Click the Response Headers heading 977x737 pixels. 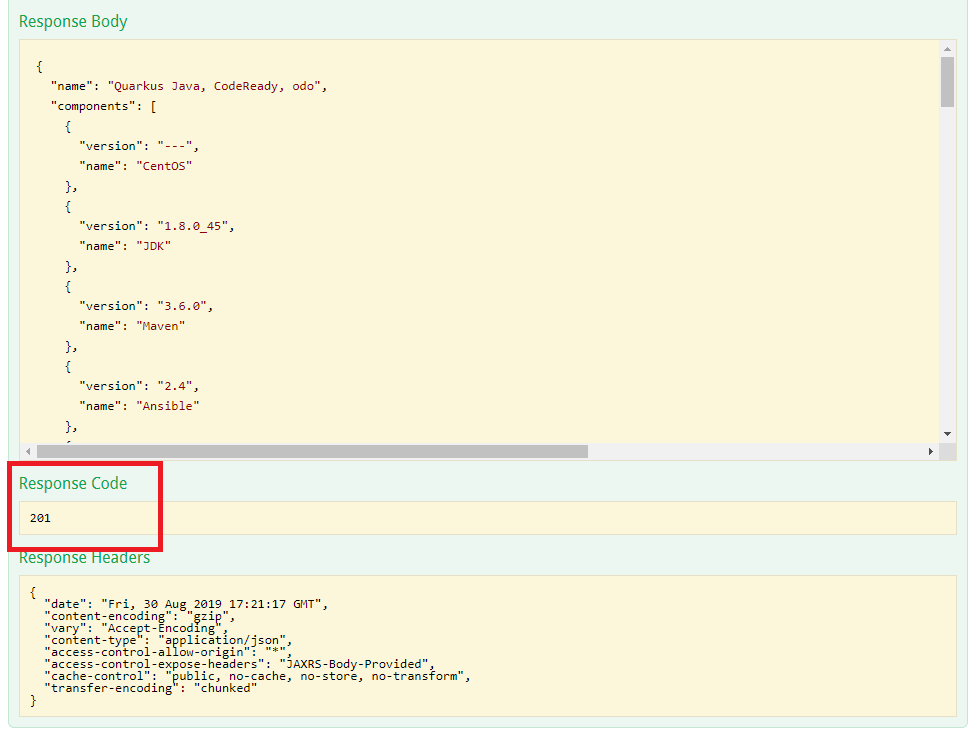point(84,558)
